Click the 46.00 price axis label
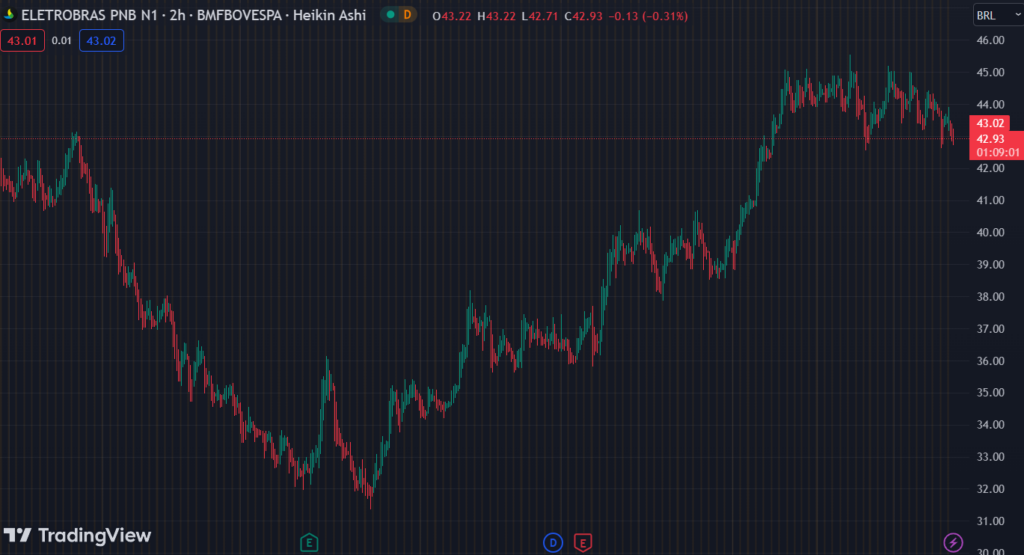 [x=990, y=40]
